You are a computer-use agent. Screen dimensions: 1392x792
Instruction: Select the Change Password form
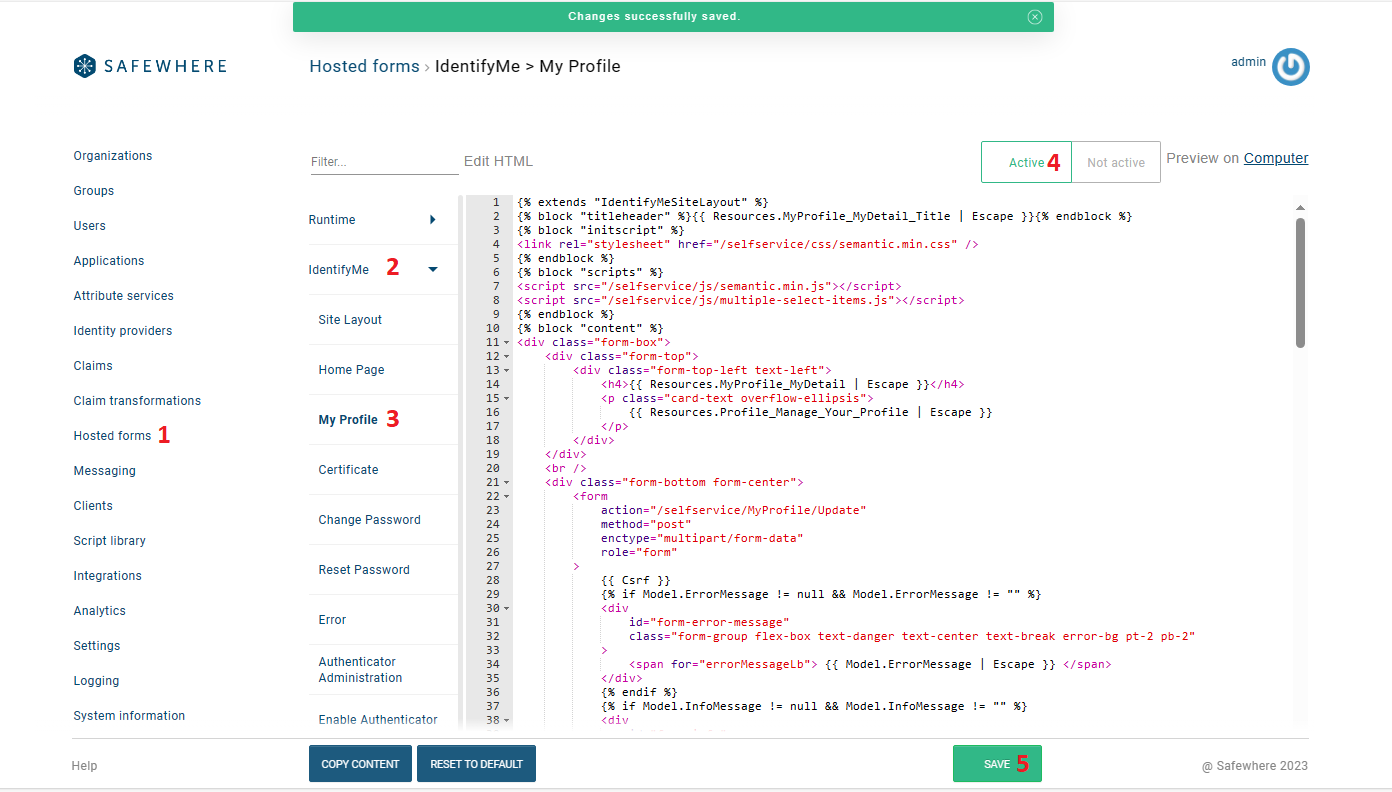click(369, 520)
